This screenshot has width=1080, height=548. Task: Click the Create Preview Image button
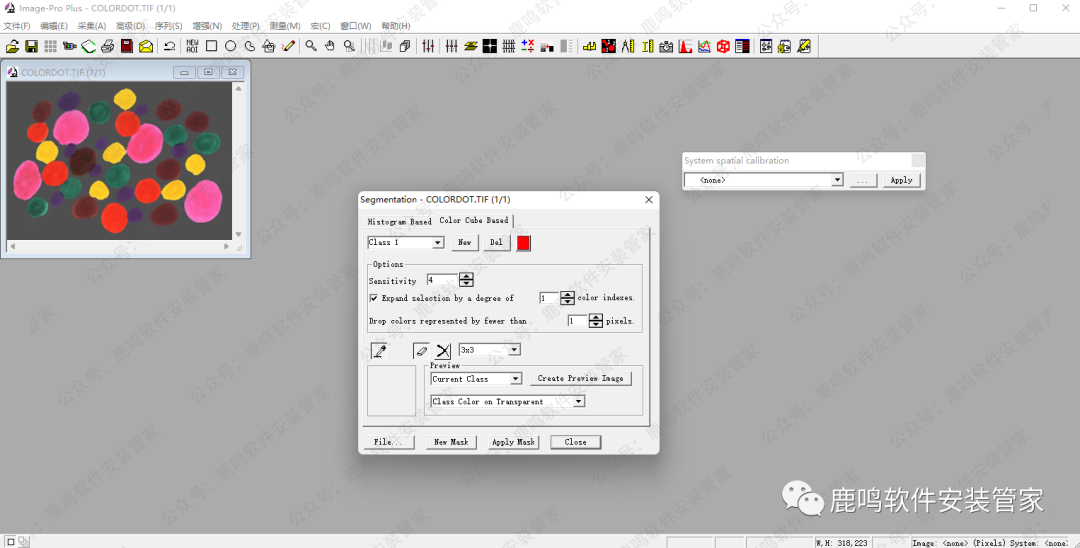pos(580,379)
